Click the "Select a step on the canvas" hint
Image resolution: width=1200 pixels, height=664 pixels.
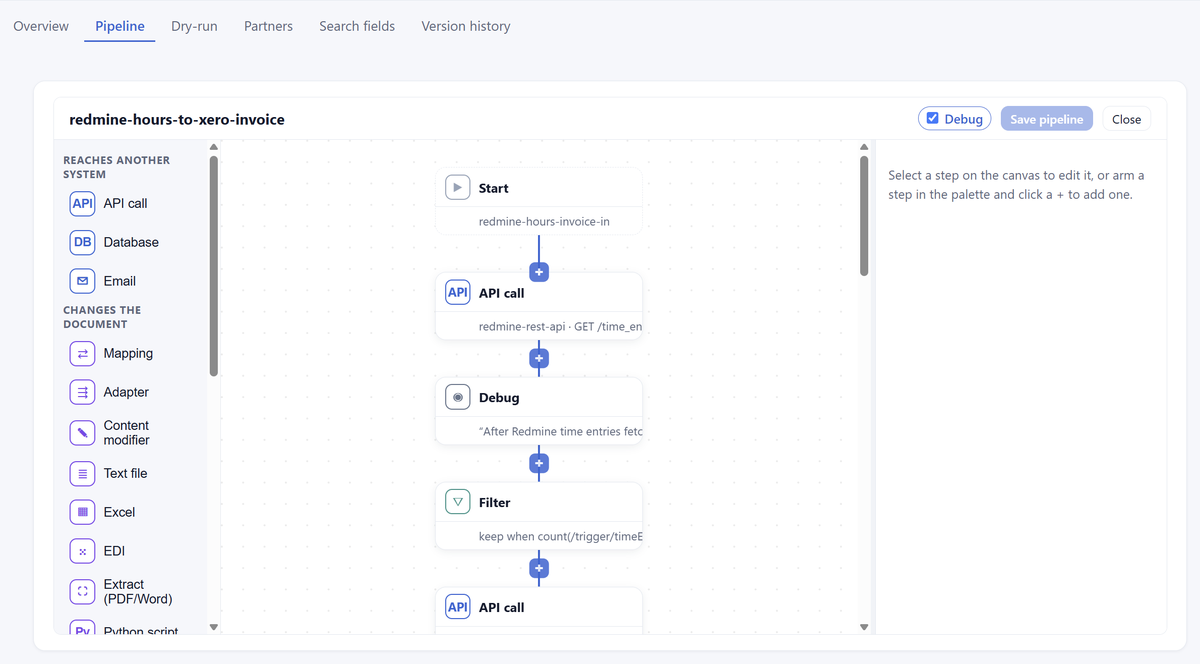[1016, 185]
